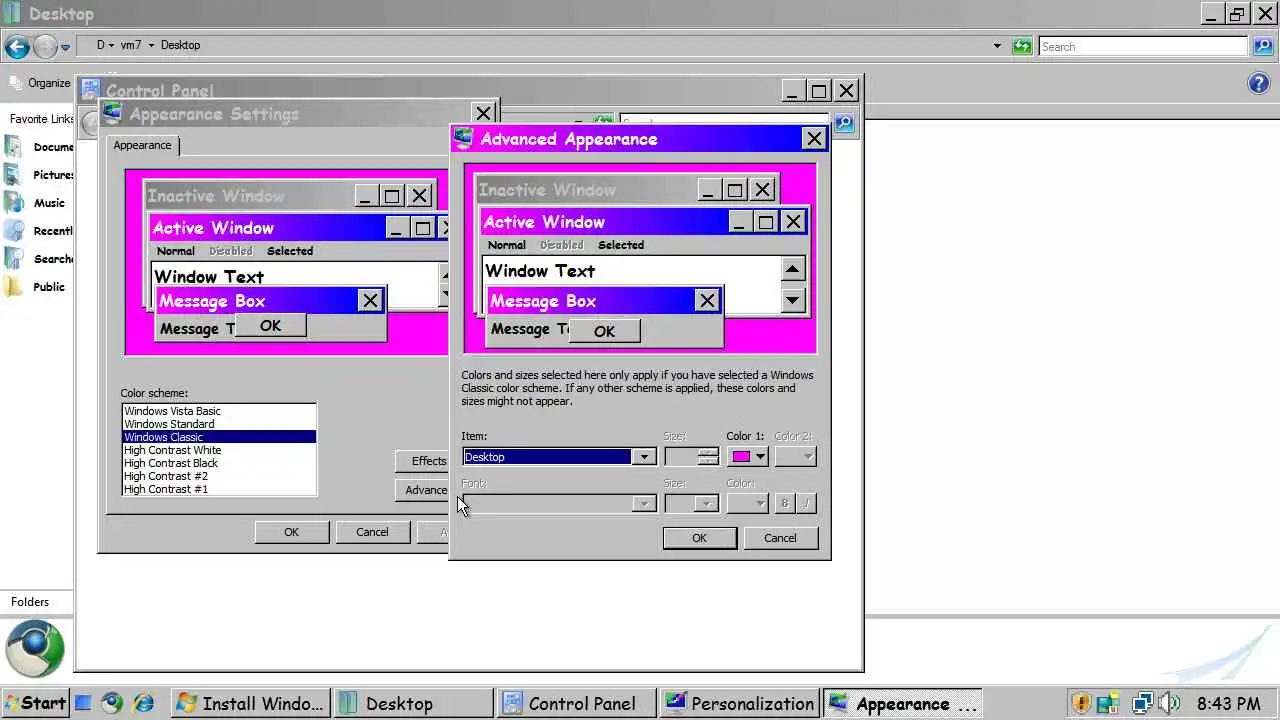Select High Contrast White color scheme
1280x720 pixels.
(219, 450)
